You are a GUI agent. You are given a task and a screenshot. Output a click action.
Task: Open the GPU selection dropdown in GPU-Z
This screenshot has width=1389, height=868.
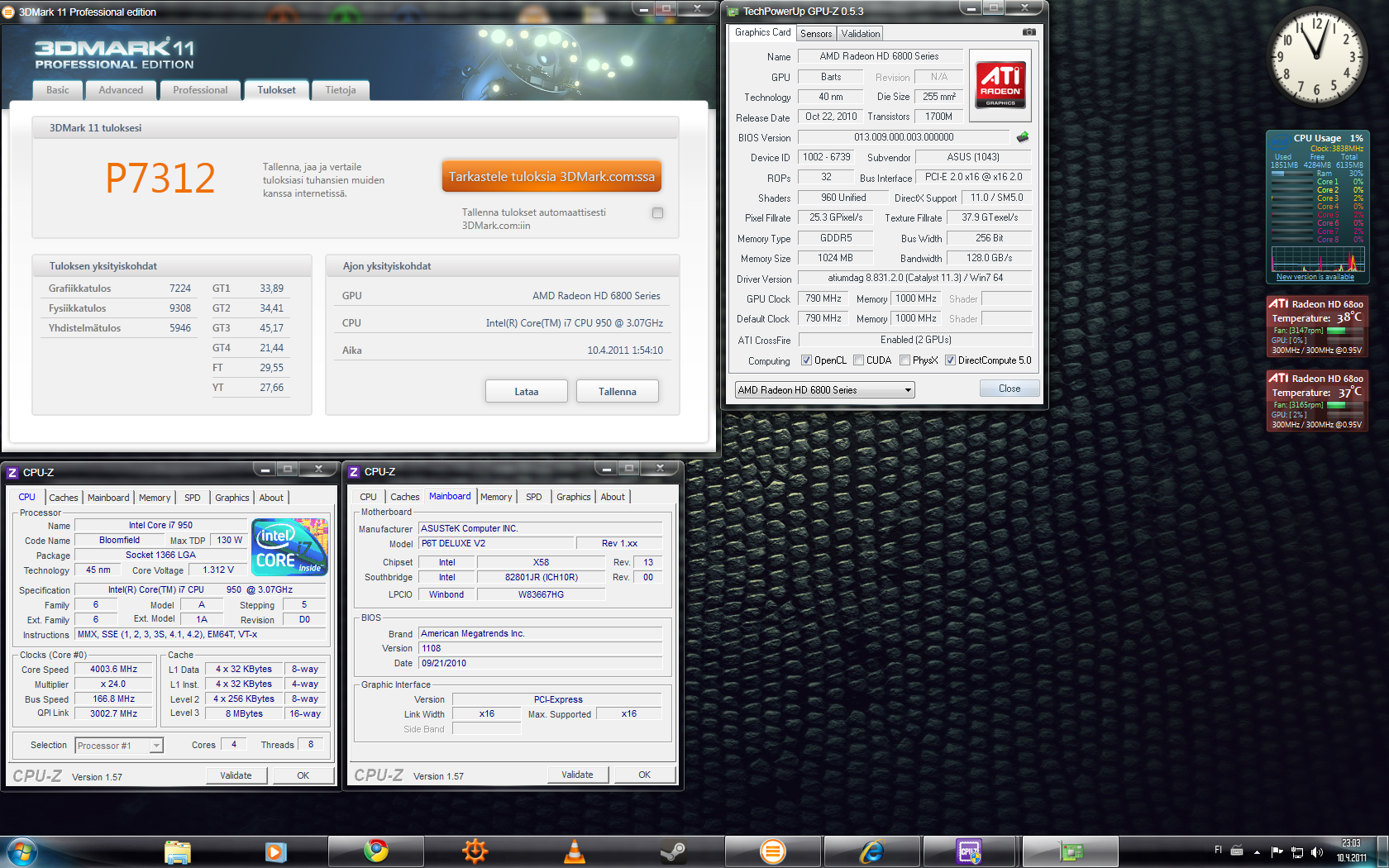(824, 390)
